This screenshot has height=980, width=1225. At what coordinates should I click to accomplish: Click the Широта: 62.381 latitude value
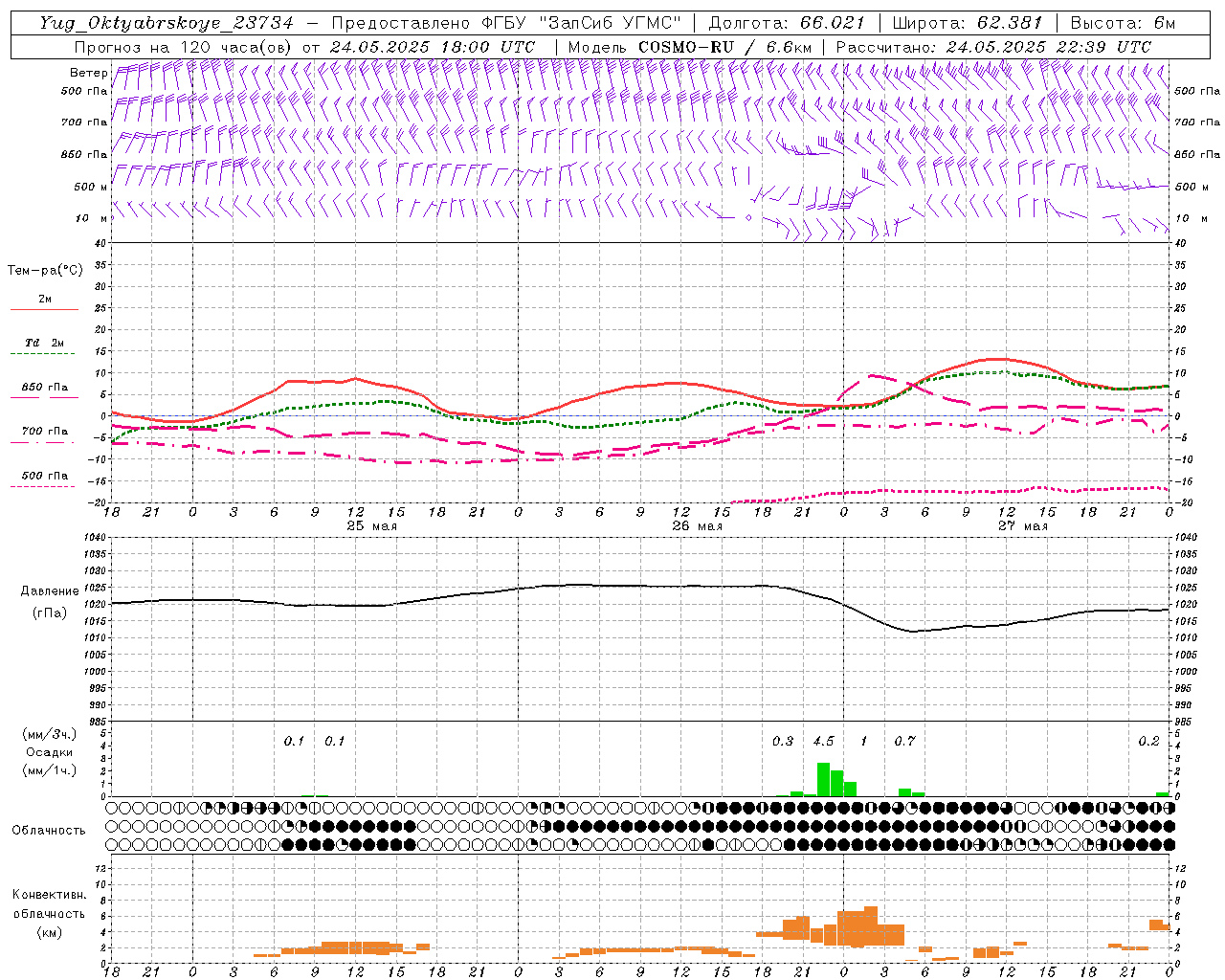coord(967,23)
